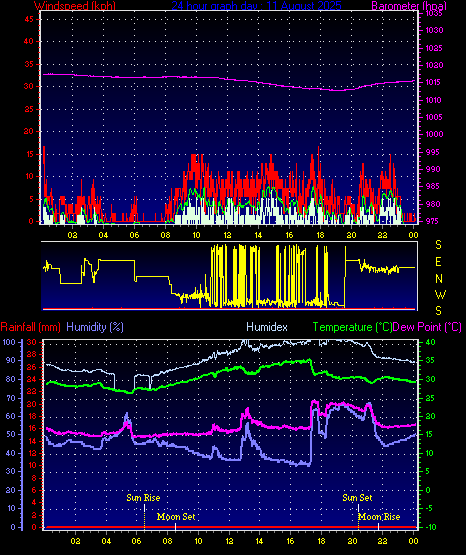The image size is (466, 555).
Task: Click the 100 value on humidity axis
Action: (9, 342)
